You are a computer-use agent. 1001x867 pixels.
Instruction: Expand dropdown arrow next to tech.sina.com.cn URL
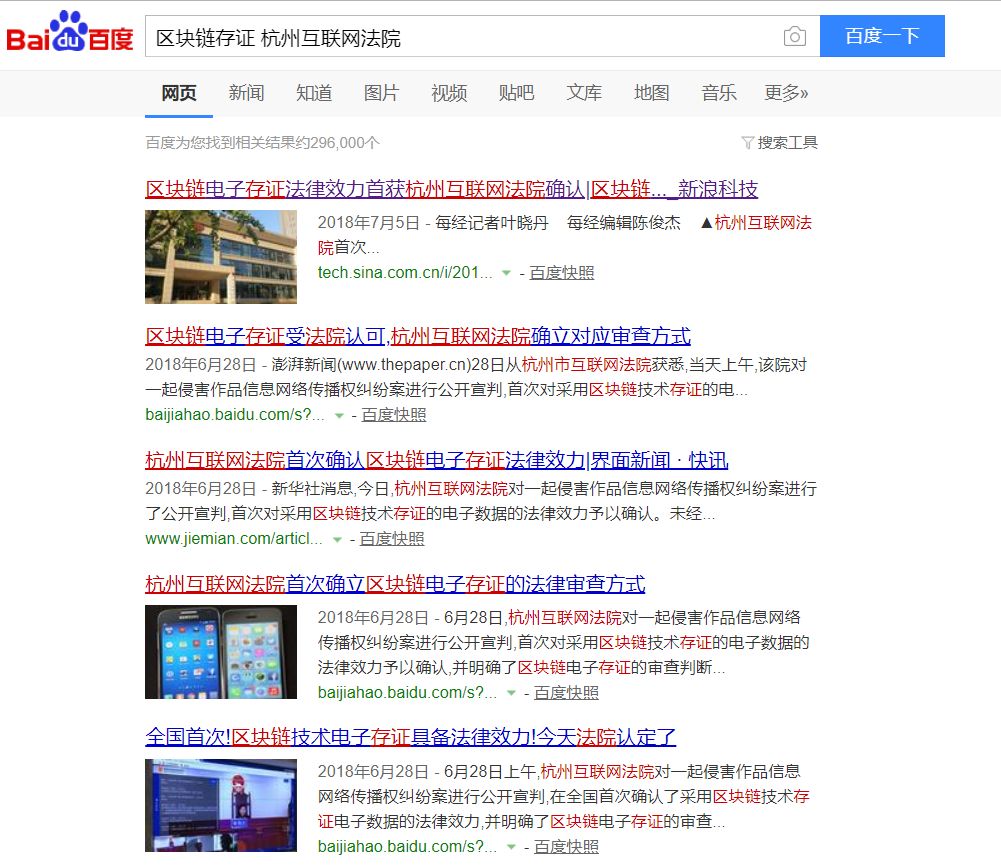pos(506,273)
